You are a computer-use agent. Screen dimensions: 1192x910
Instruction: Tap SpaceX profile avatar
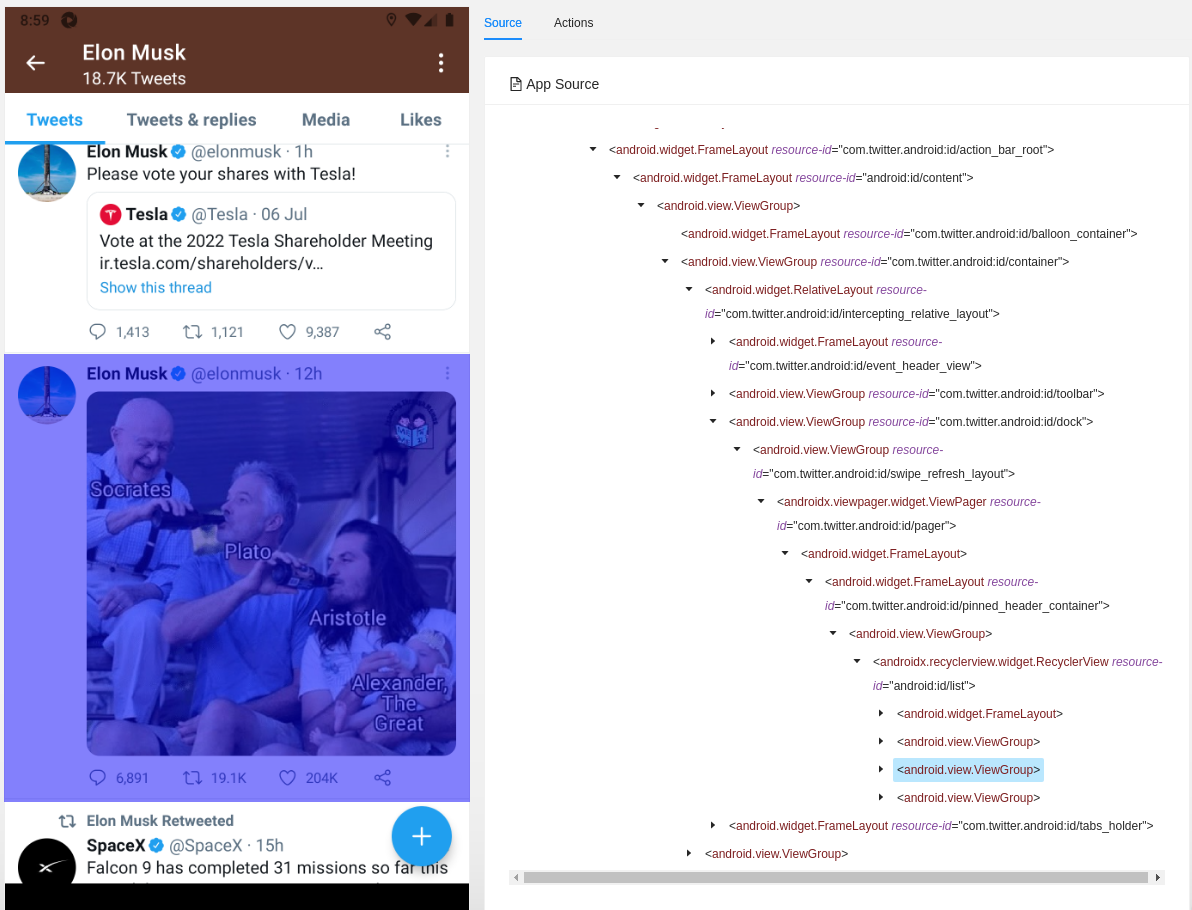click(46, 861)
